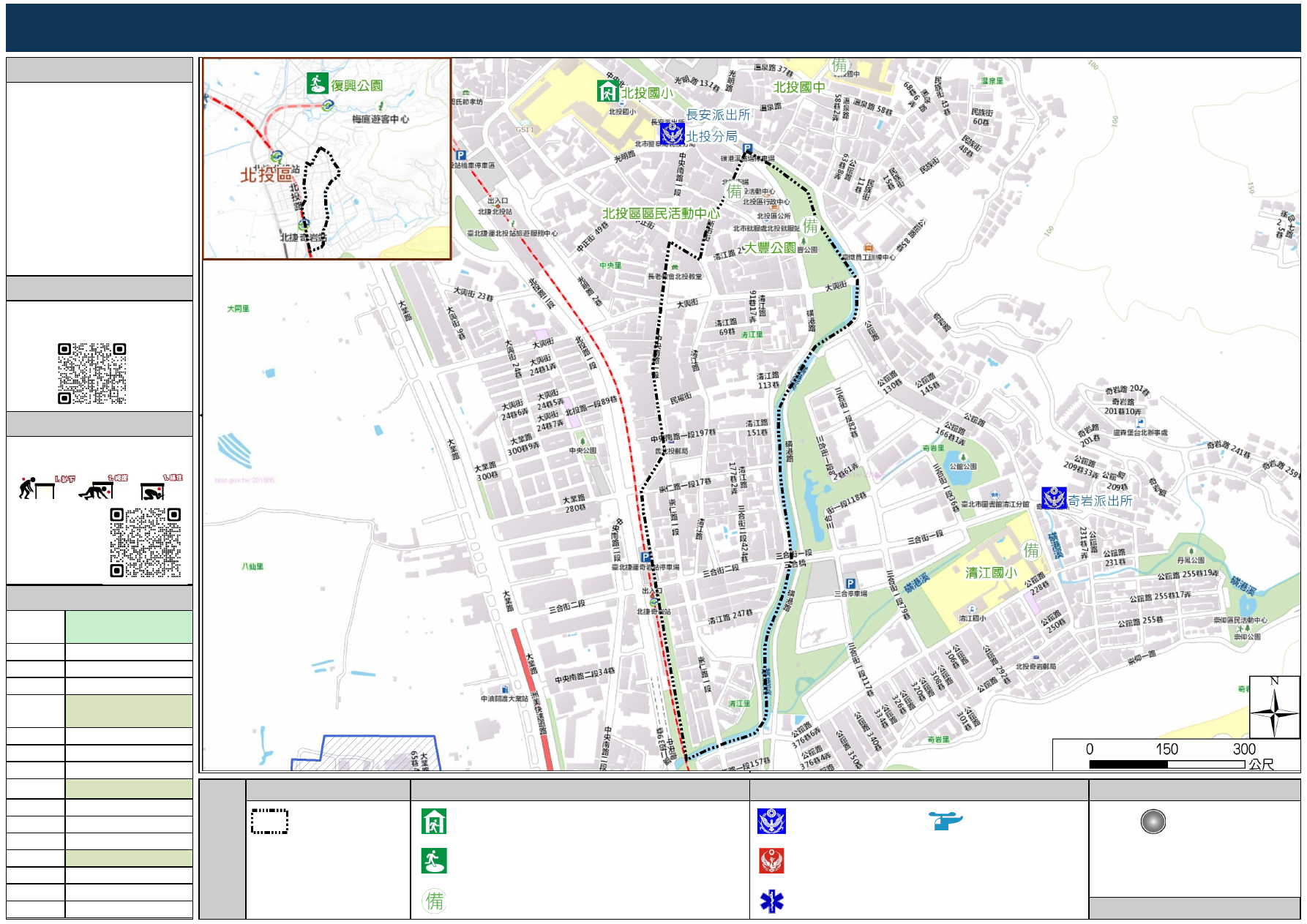Click the inset overview map of 北投區
Image resolution: width=1307 pixels, height=924 pixels.
pos(326,159)
